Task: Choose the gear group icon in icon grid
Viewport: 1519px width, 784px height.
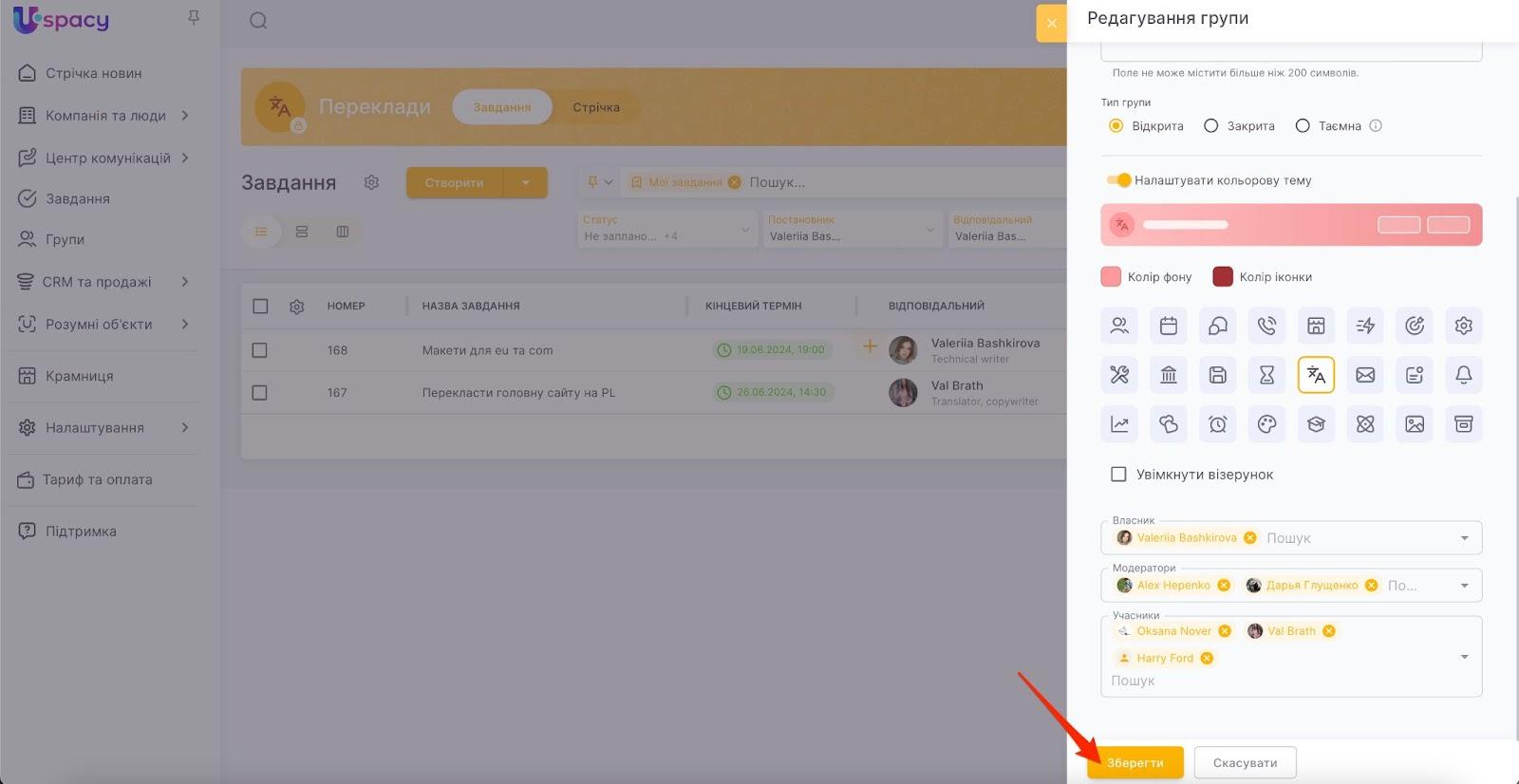Action: click(x=1464, y=326)
